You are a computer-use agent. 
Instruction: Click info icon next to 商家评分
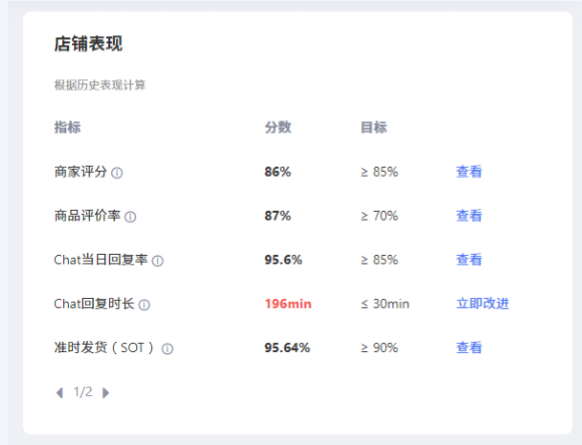coord(117,173)
